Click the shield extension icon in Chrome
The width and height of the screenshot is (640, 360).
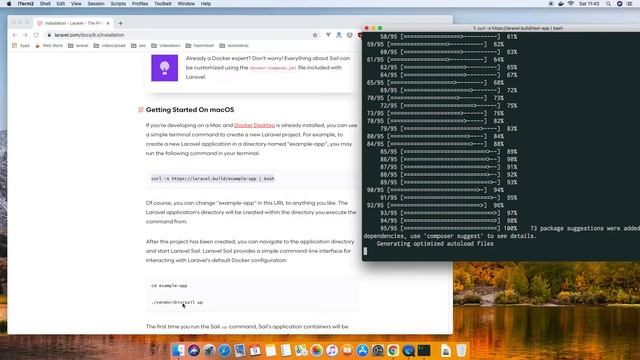click(x=350, y=35)
